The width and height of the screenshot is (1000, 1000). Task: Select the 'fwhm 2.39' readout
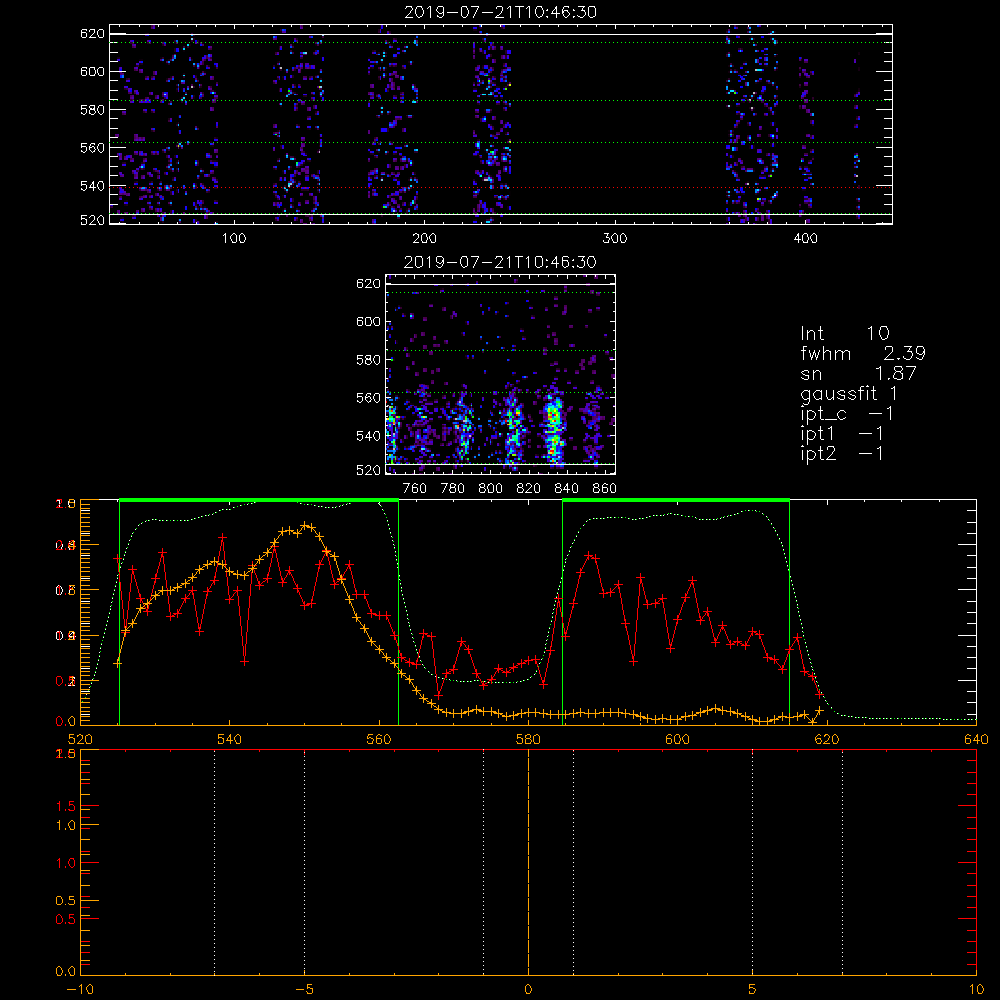pyautogui.click(x=862, y=353)
